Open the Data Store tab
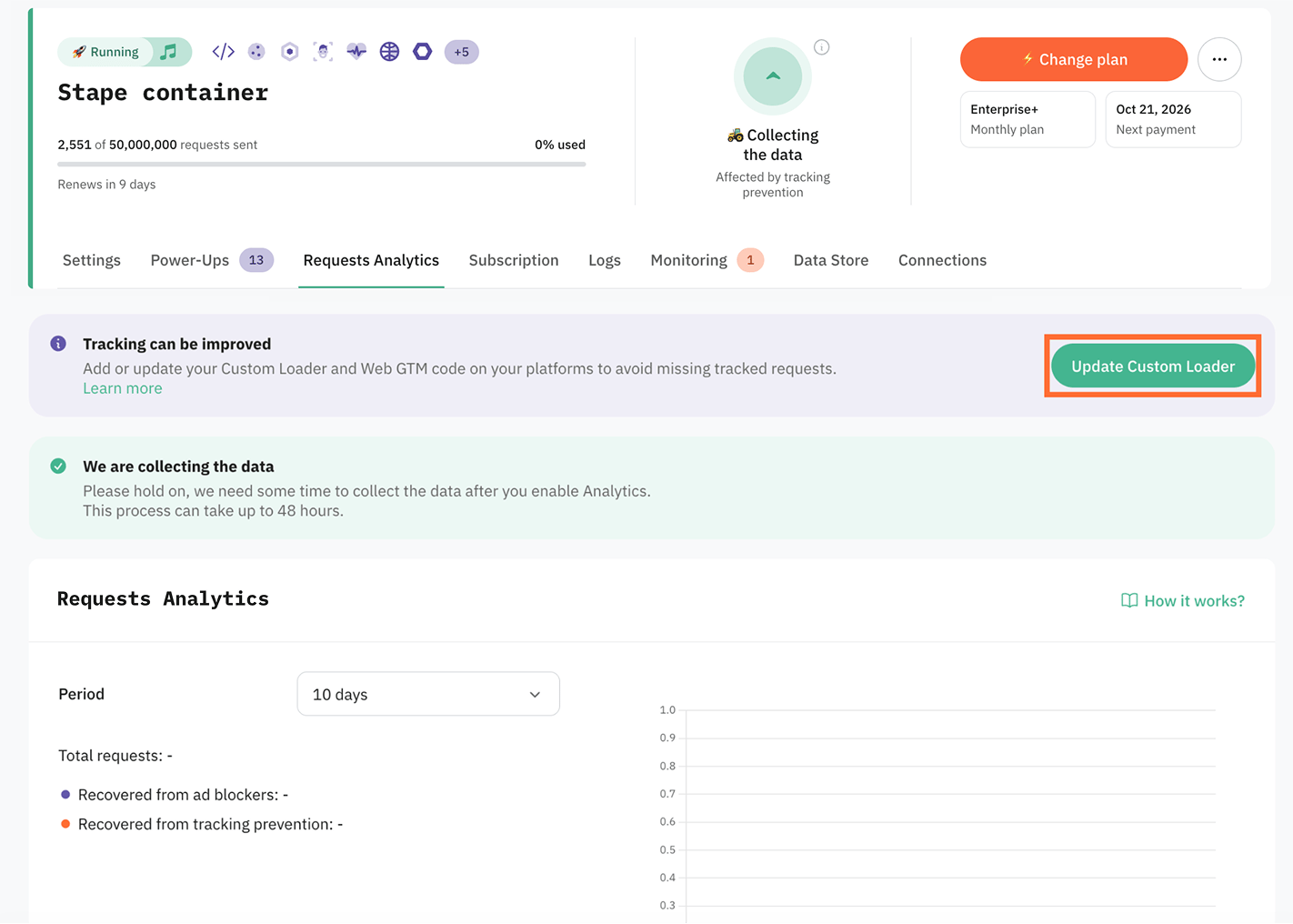 831,260
